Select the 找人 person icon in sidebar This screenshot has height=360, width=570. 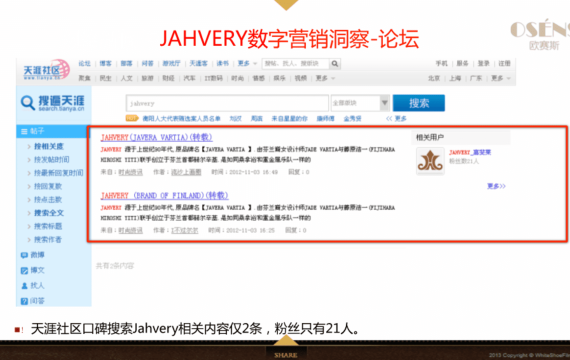point(24,286)
